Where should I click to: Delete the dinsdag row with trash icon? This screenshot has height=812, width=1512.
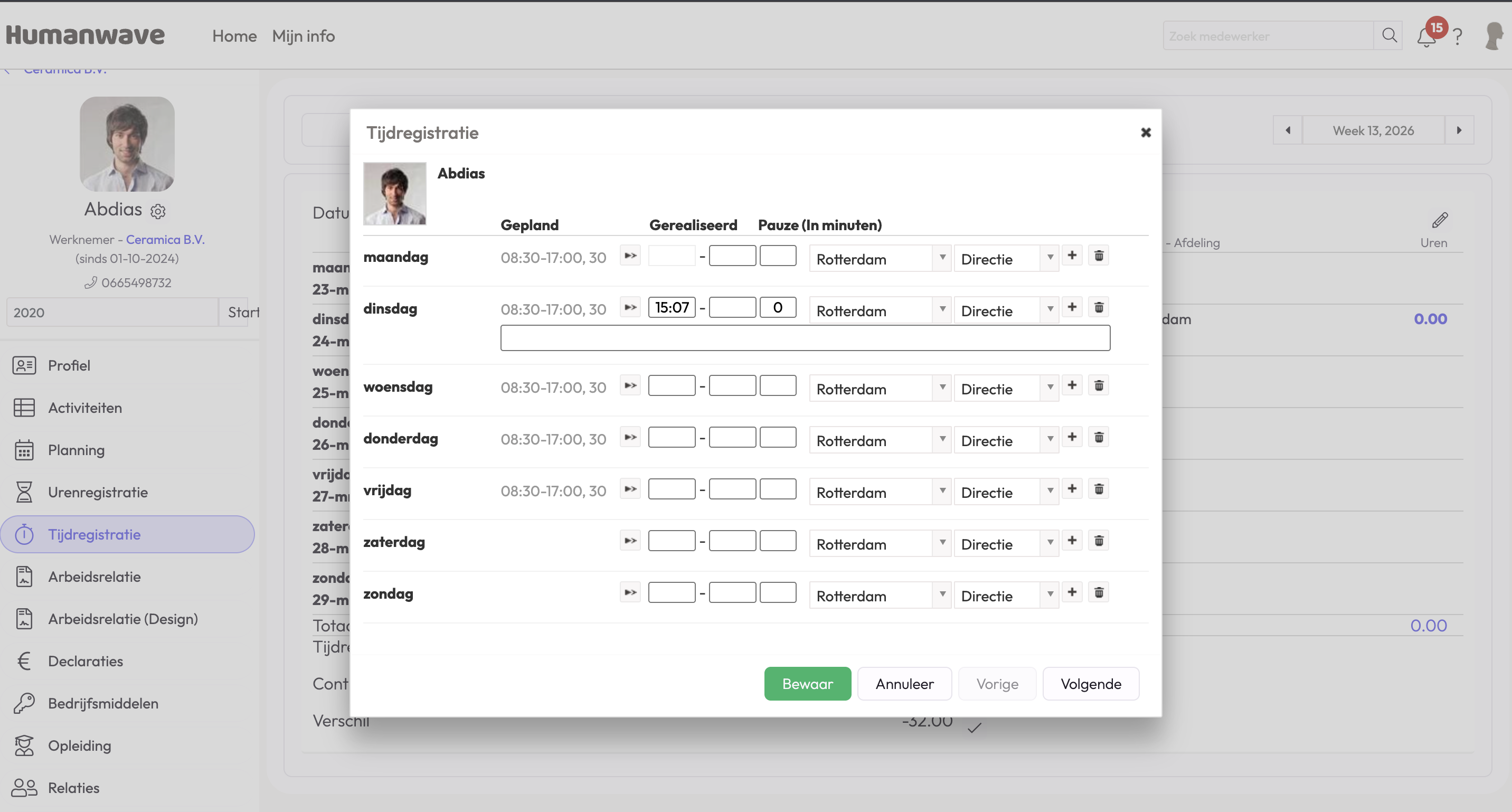(1099, 308)
